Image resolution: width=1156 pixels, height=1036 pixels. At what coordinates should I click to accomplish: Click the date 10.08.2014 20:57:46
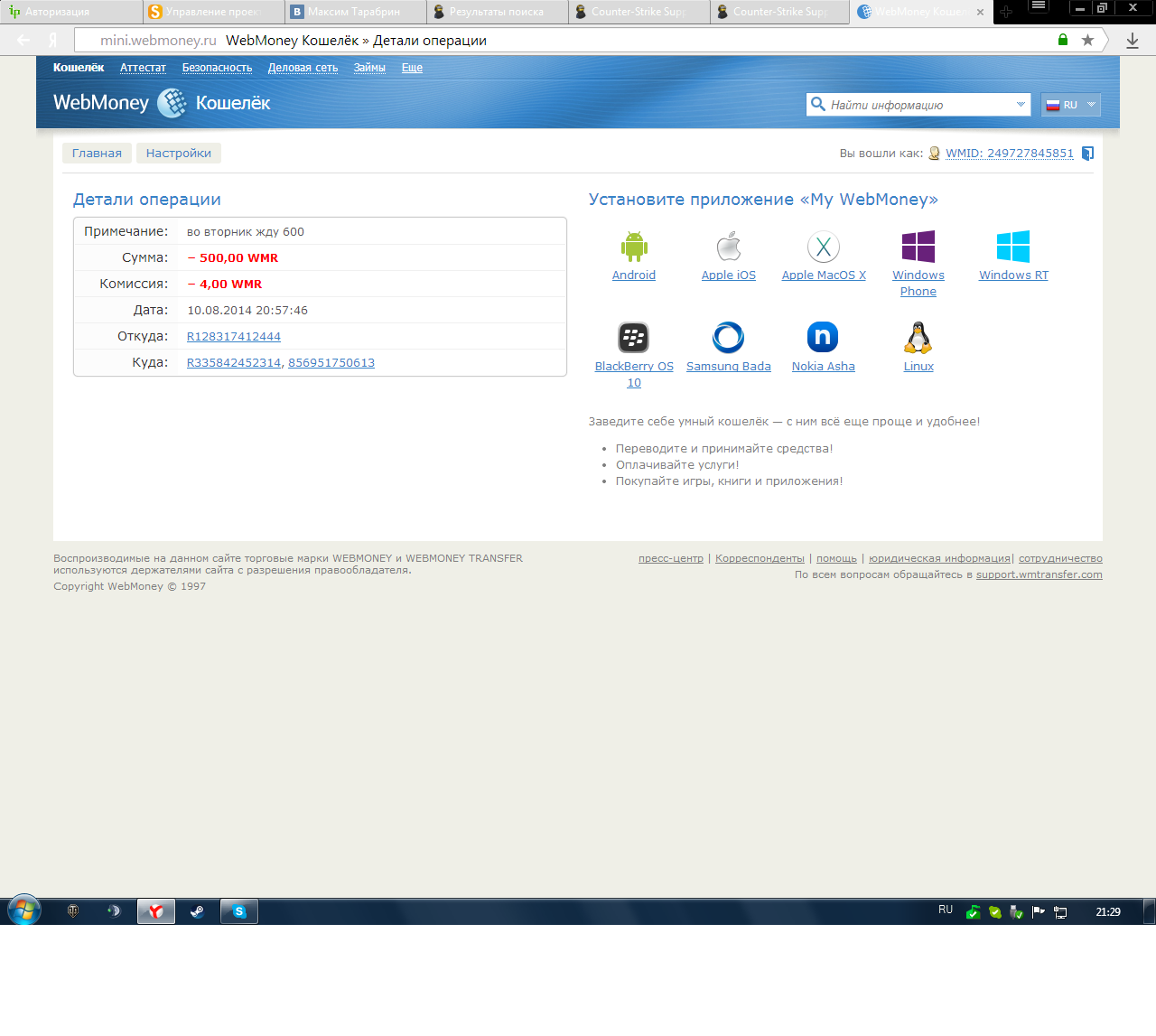(x=247, y=311)
